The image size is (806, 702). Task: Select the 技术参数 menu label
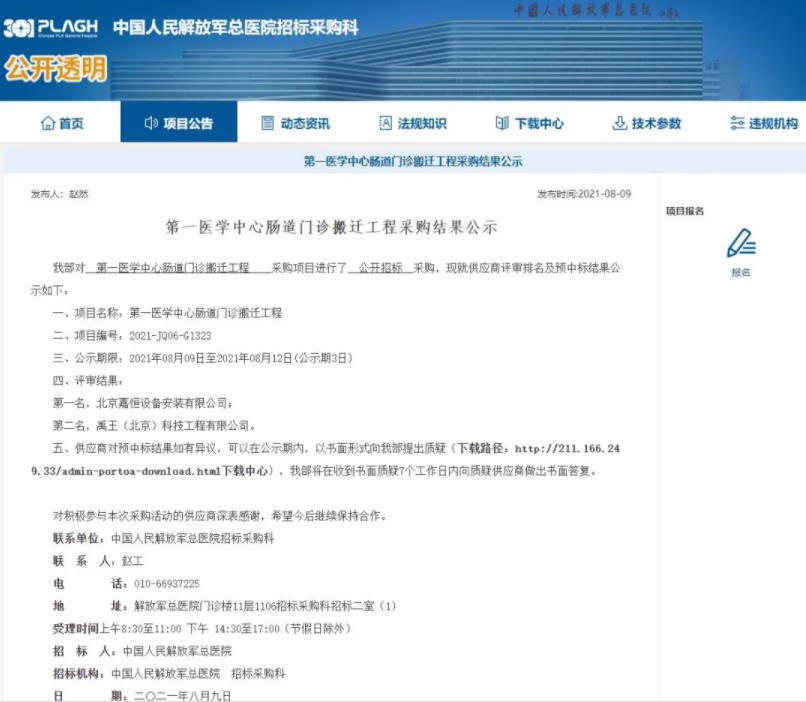(656, 123)
